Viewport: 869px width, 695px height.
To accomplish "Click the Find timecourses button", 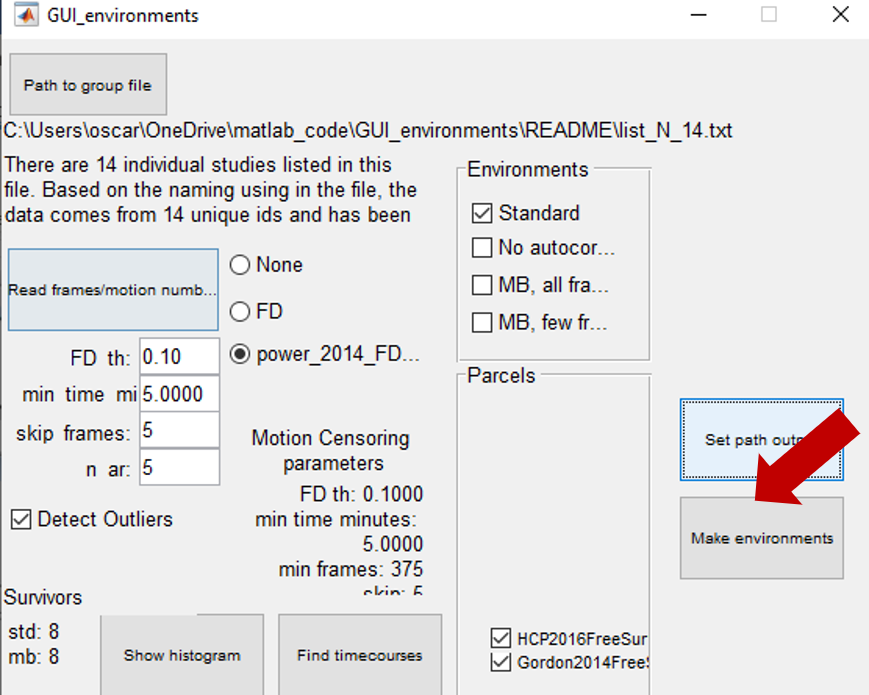I will pyautogui.click(x=360, y=655).
